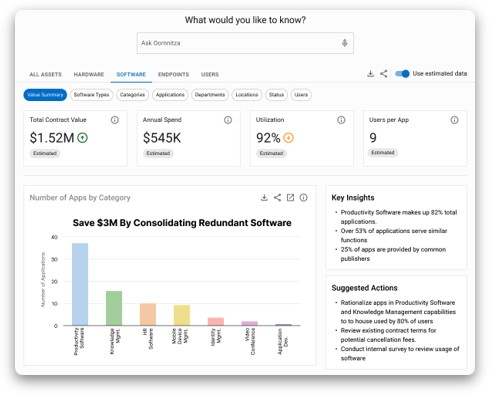Viewport: 490px width, 395px height.
Task: Click the HR Software orange bar
Action: [148, 314]
